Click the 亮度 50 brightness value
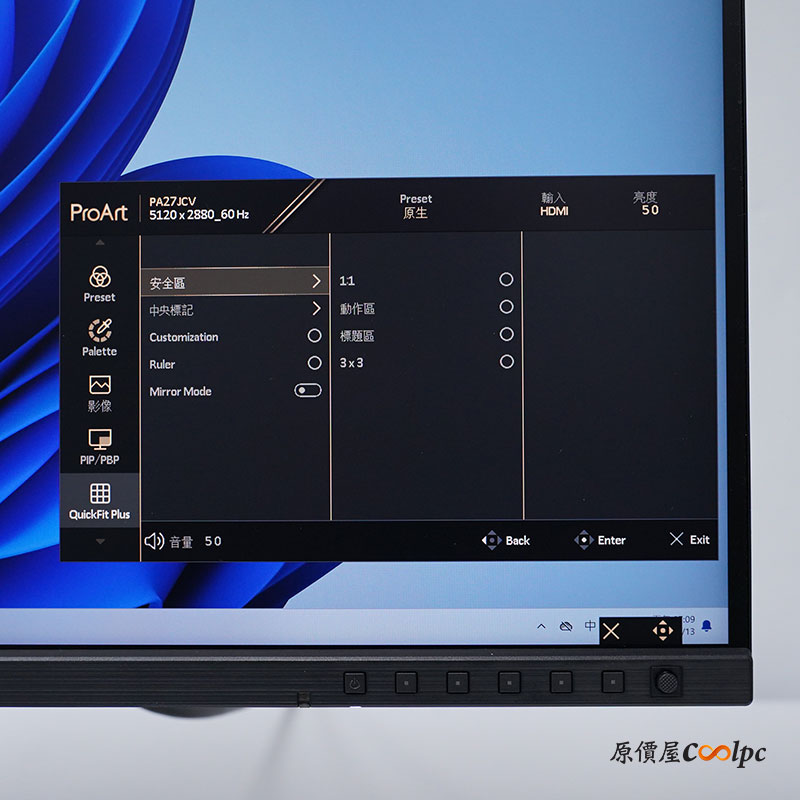Viewport: 800px width, 800px height. click(646, 203)
